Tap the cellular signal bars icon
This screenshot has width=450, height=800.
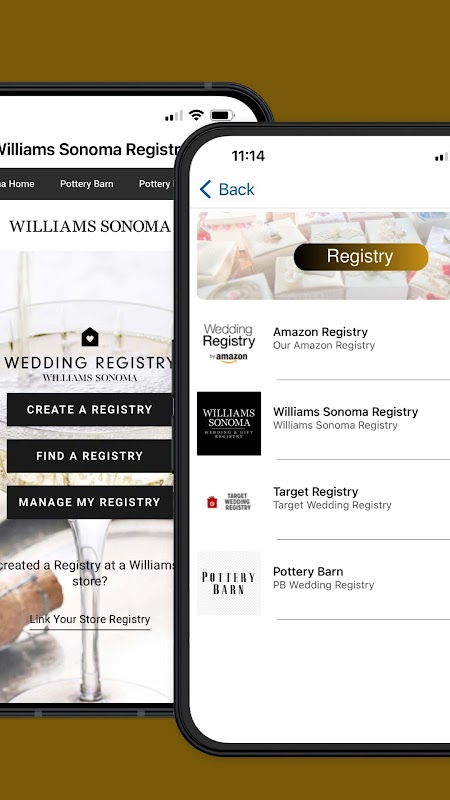173,116
